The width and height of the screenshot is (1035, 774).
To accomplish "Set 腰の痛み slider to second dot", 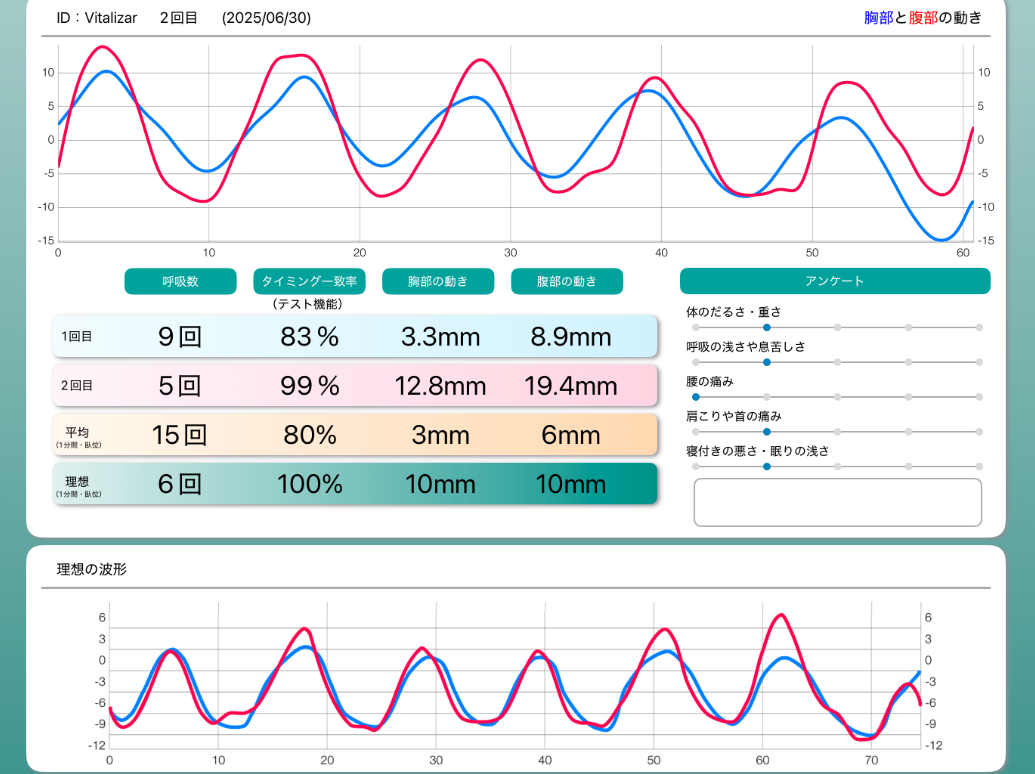I will [766, 397].
